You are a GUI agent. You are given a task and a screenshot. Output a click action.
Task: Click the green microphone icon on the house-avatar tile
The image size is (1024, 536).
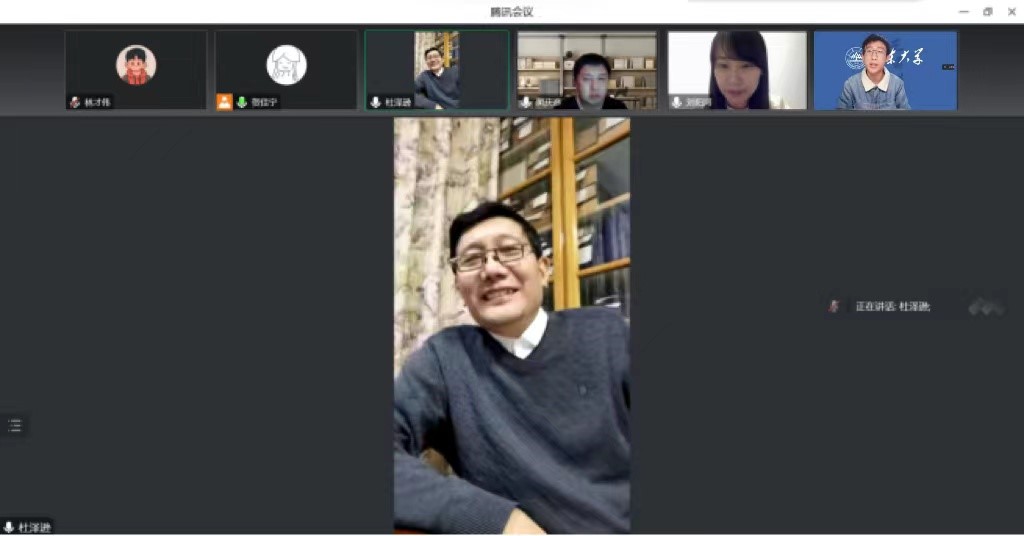point(242,102)
